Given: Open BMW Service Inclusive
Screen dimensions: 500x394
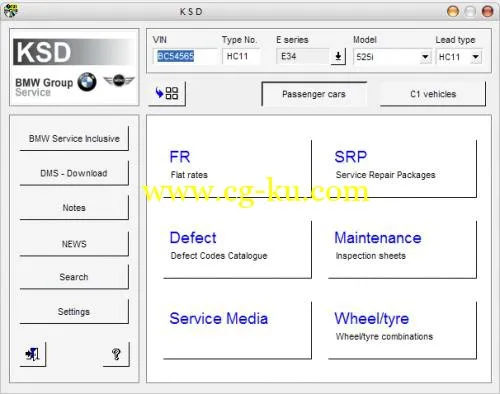Looking at the screenshot, I should pos(74,139).
